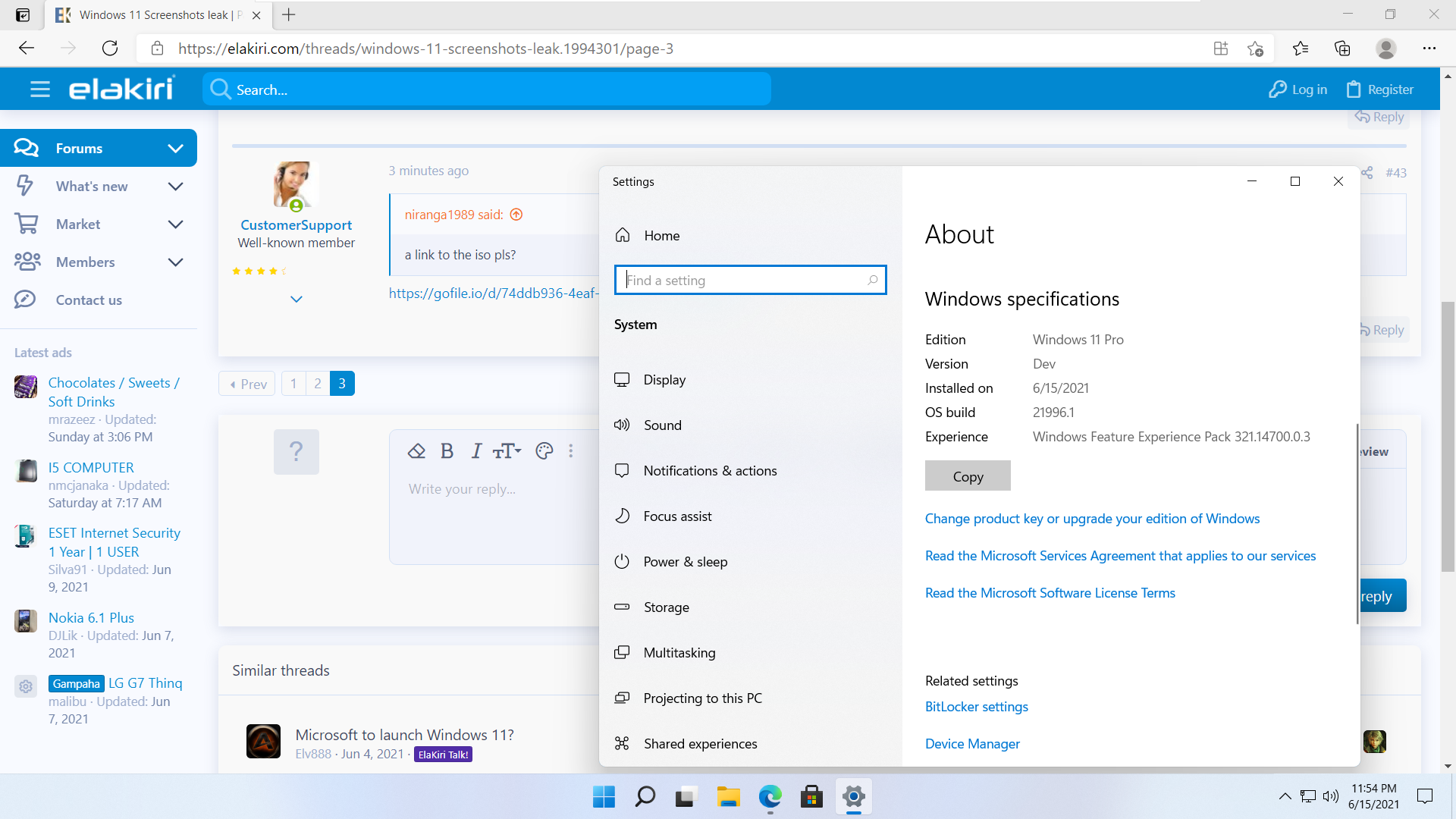Click the Copy button in About
This screenshot has height=819, width=1456.
pyautogui.click(x=968, y=476)
